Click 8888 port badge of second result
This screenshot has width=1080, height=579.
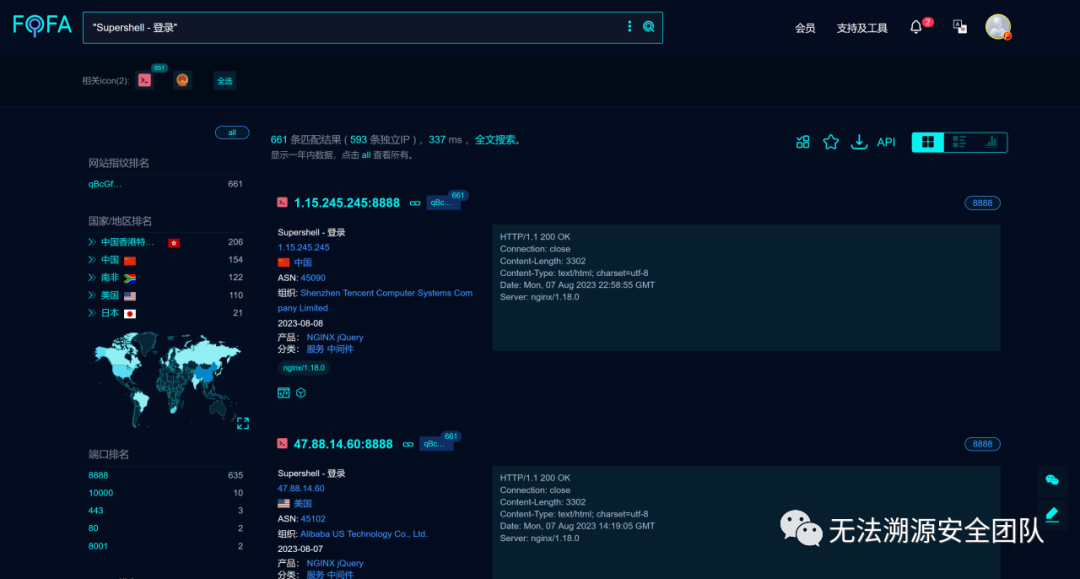[x=982, y=444]
